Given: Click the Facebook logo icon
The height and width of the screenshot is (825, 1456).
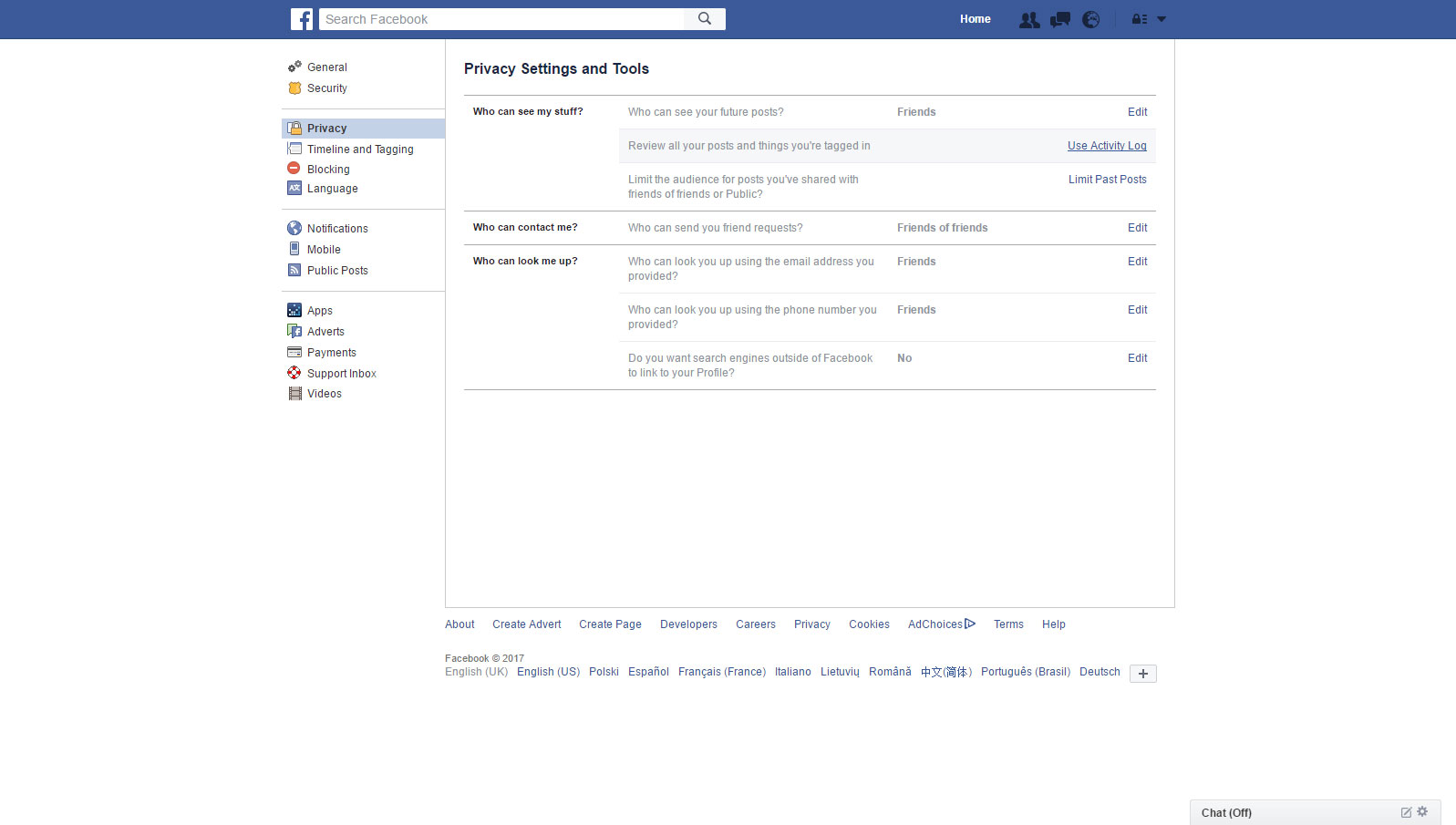Looking at the screenshot, I should [x=302, y=19].
